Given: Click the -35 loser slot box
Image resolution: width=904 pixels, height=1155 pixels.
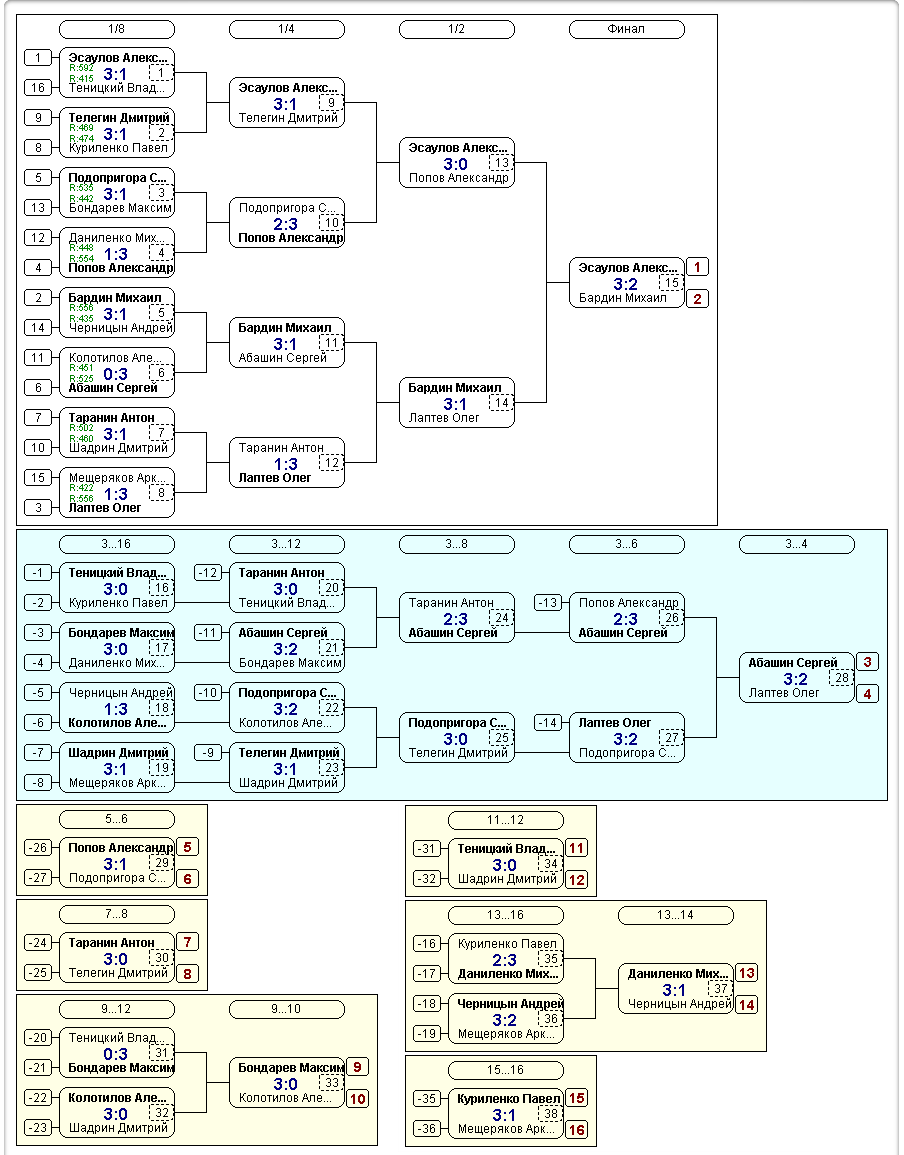Looking at the screenshot, I should coord(427,1098).
